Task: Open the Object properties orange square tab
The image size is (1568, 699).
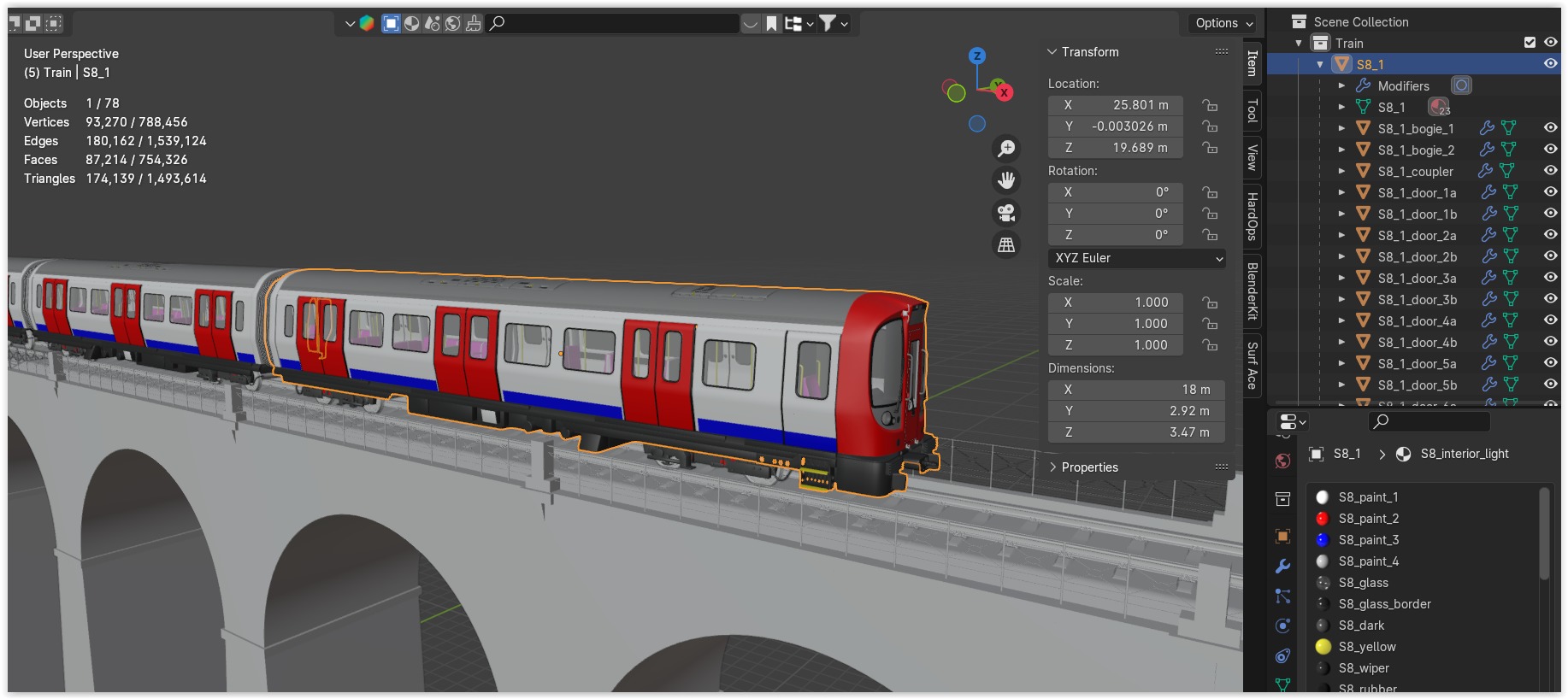Action: [1282, 537]
